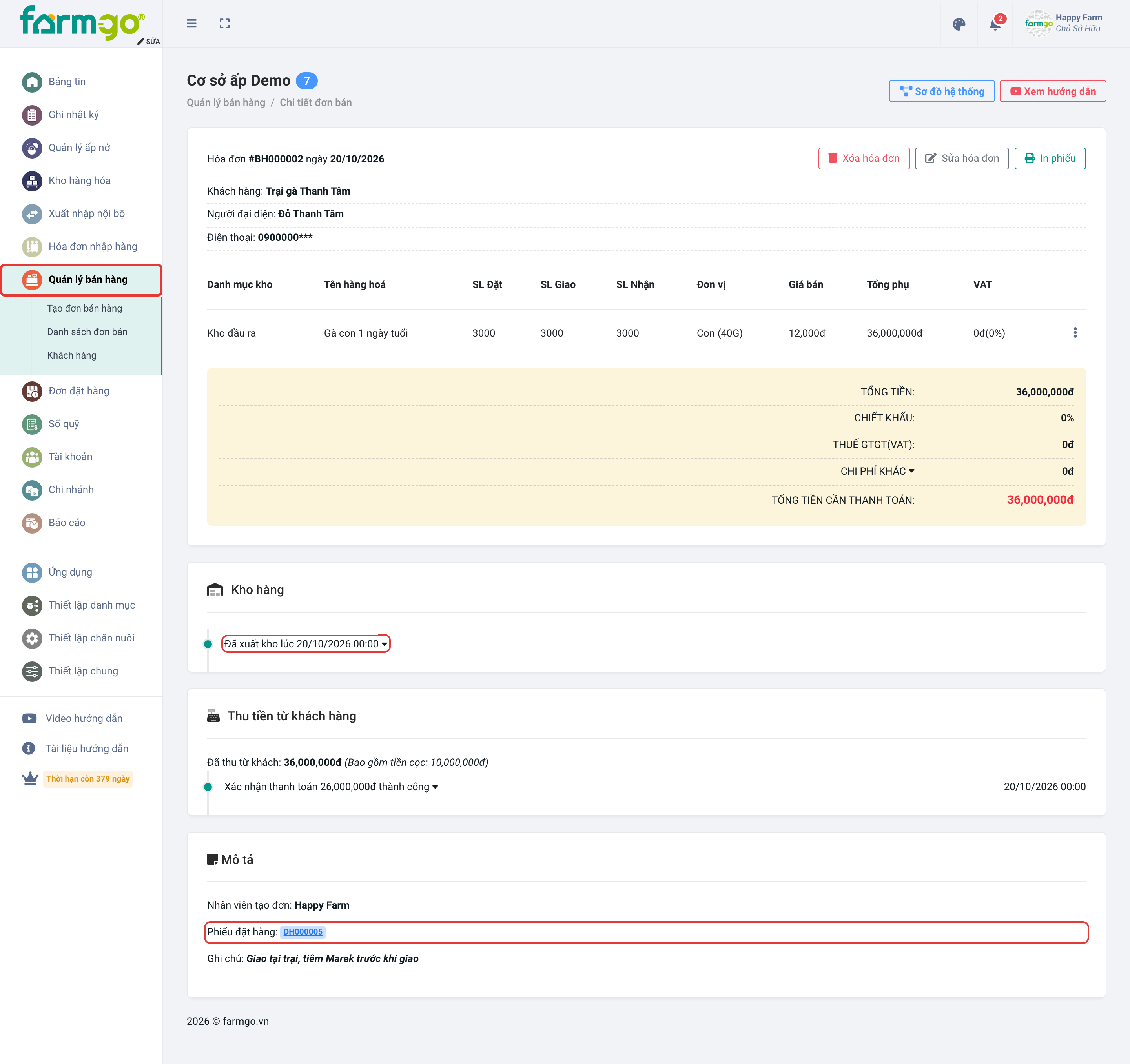Click Thời hạn còn 379 ngày badge

(88, 779)
